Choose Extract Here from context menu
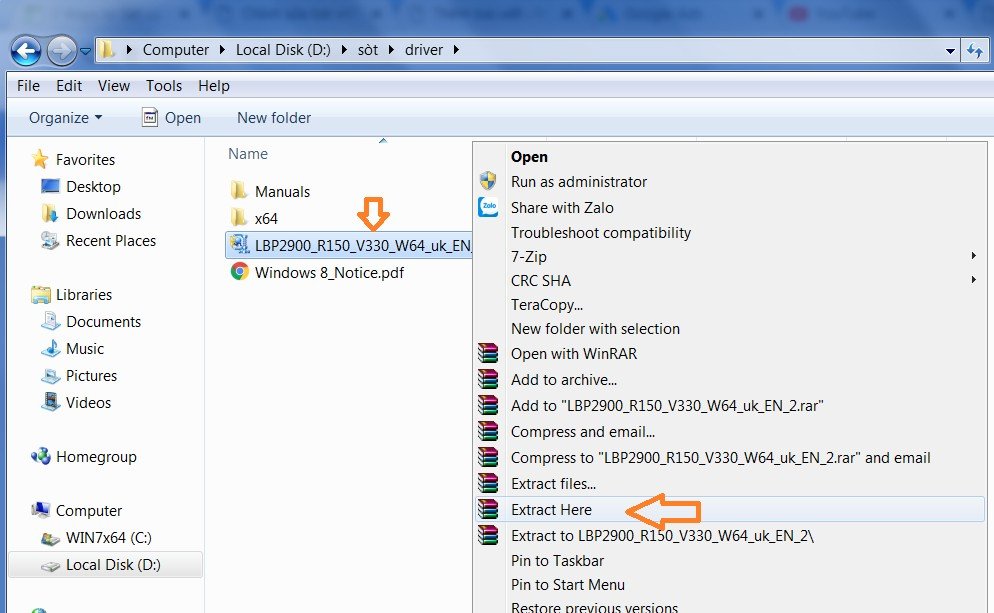This screenshot has width=994, height=613. [551, 510]
